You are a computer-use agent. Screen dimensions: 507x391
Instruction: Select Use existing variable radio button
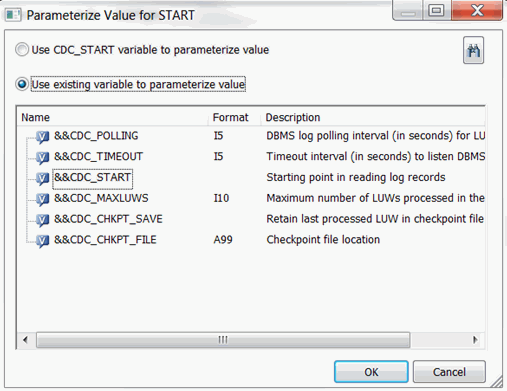pos(22,84)
